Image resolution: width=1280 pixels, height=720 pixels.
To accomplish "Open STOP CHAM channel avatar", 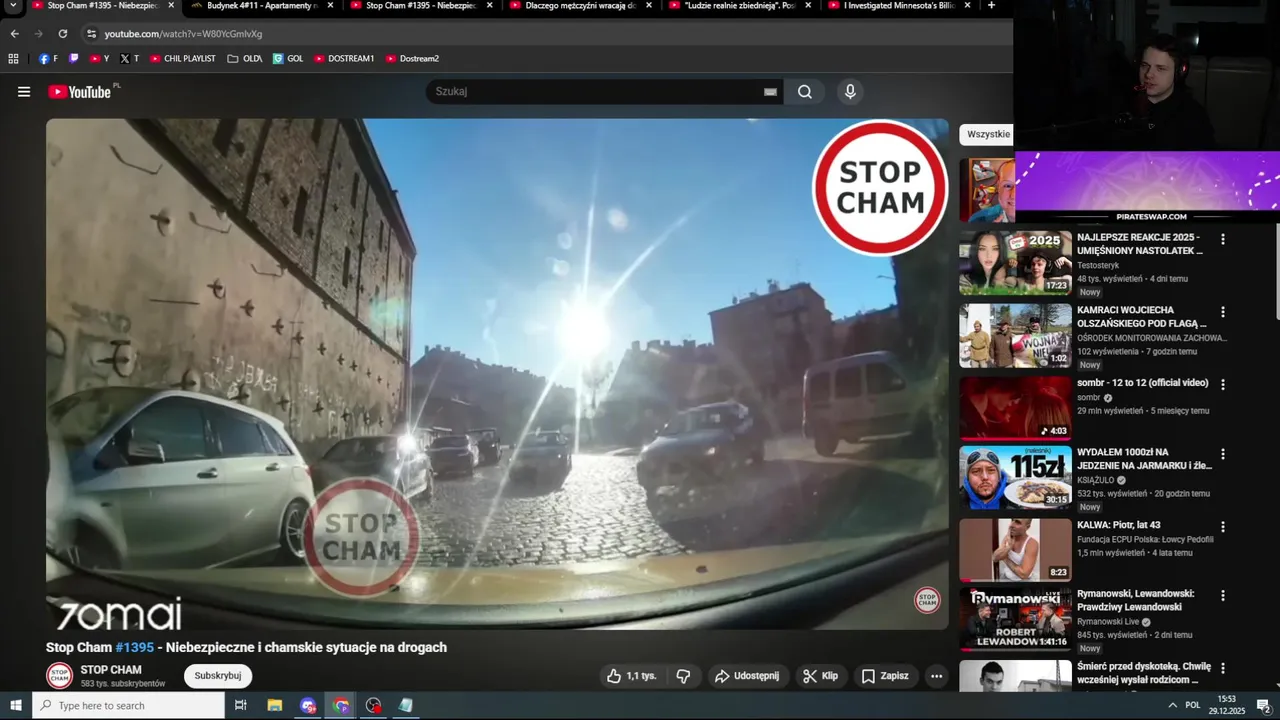I will 60,676.
